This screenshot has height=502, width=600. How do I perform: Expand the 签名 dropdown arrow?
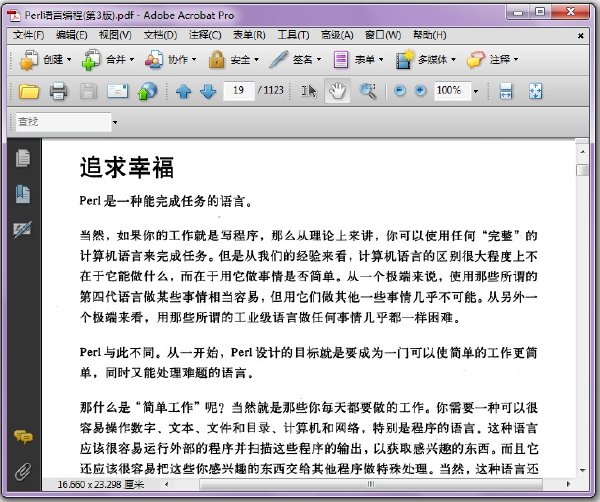(x=319, y=60)
